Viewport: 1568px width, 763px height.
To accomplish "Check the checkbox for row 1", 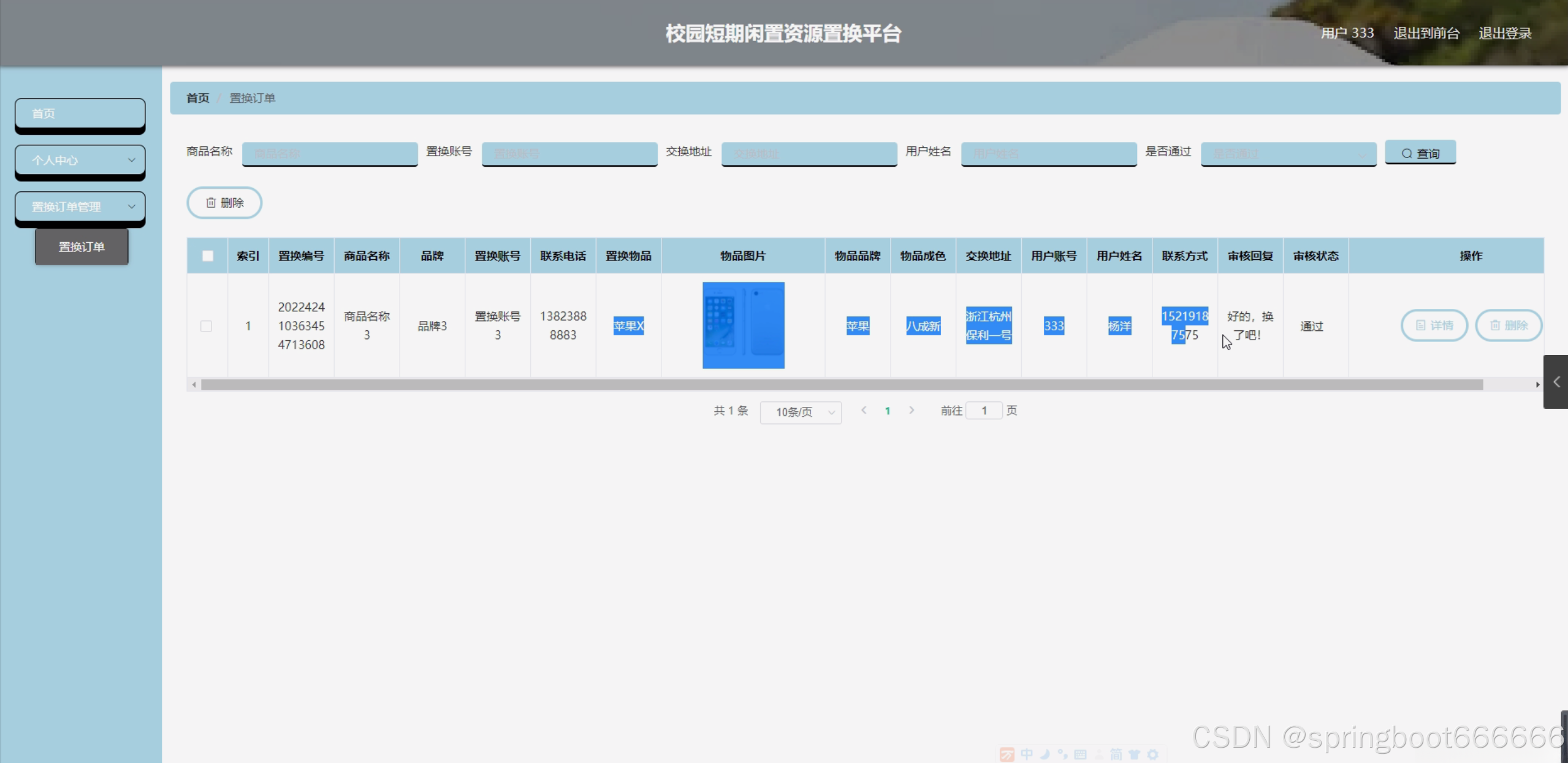I will (207, 326).
